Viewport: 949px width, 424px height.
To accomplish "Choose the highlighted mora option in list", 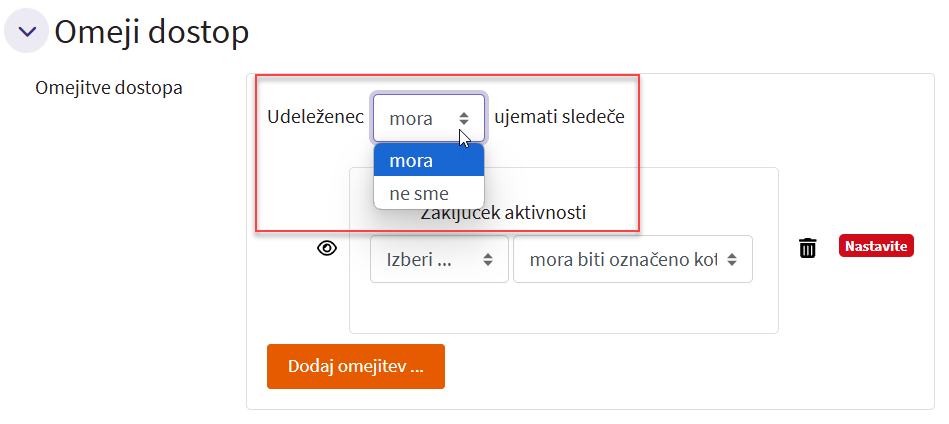I will pos(428,160).
